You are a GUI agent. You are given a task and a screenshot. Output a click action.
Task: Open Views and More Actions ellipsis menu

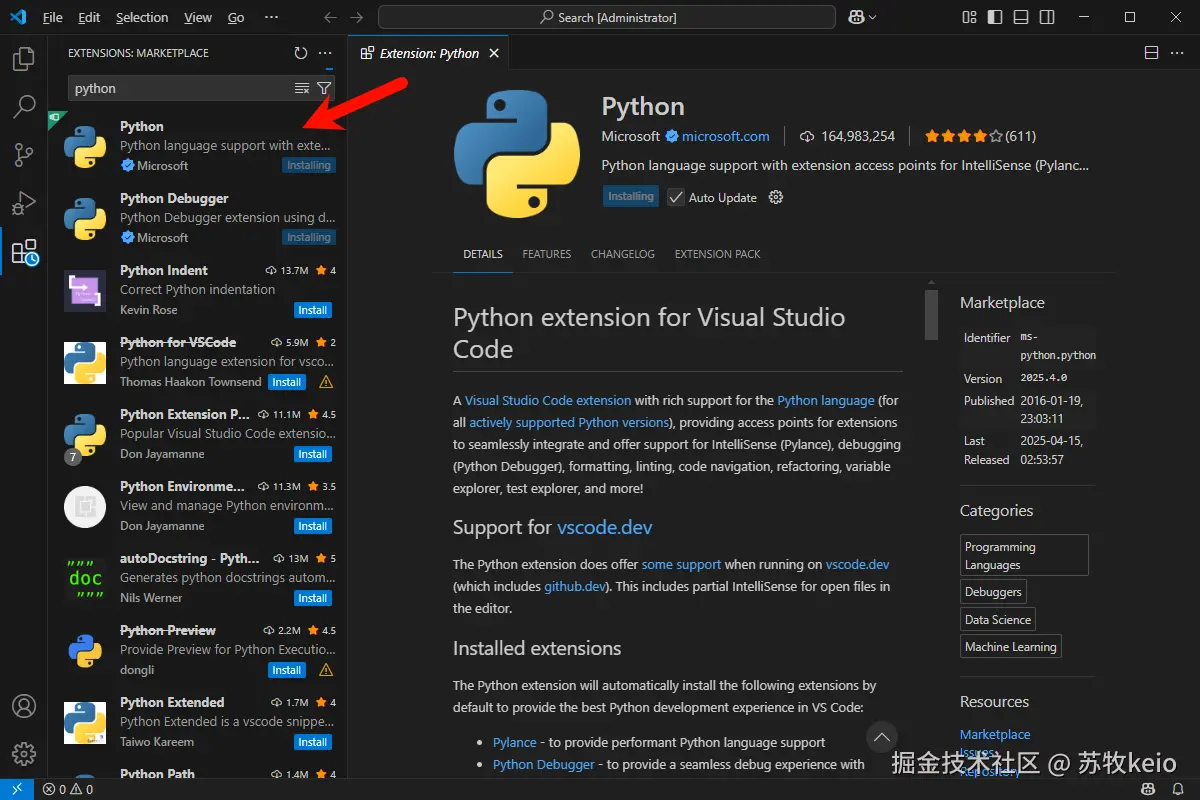point(325,53)
